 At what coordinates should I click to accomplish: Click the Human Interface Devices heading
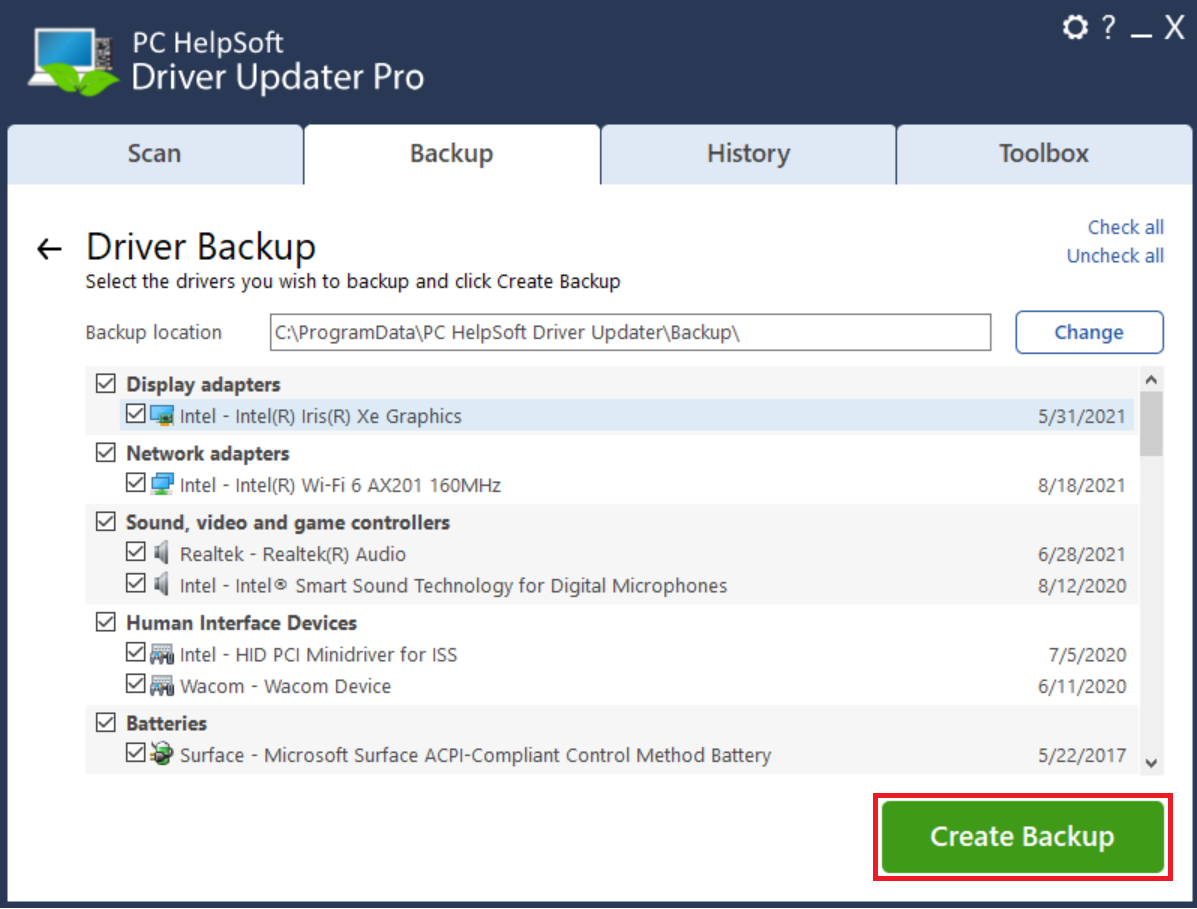pos(241,624)
